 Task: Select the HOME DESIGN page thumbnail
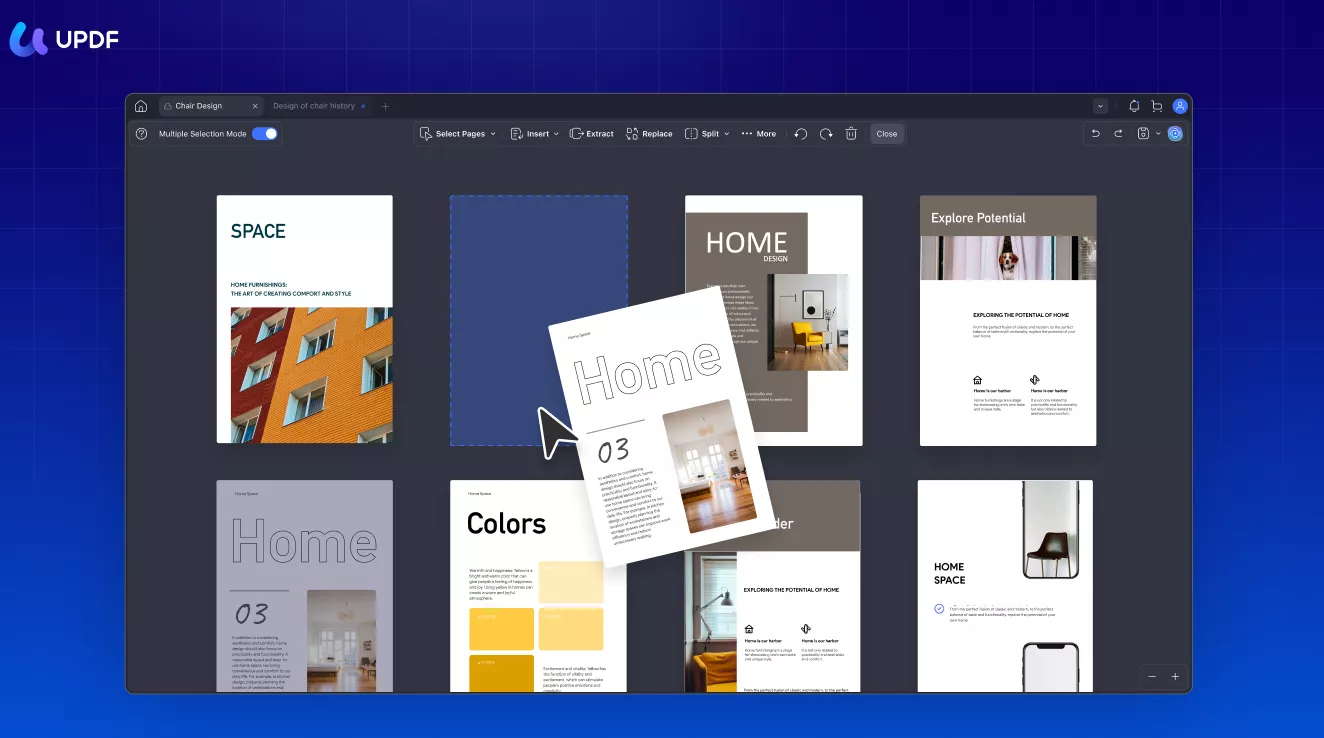pyautogui.click(x=774, y=320)
